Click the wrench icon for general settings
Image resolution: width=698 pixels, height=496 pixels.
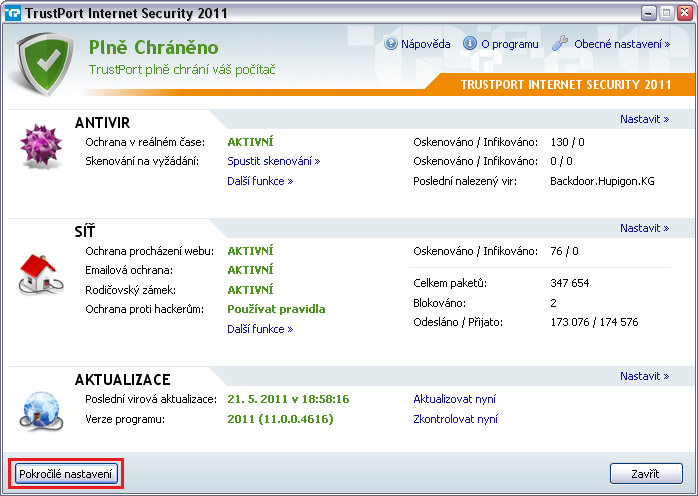point(560,43)
